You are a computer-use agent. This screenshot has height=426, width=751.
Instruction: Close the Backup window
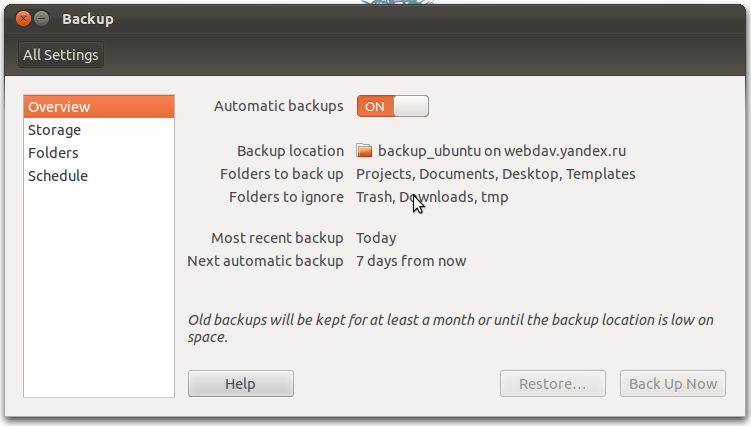[23, 19]
